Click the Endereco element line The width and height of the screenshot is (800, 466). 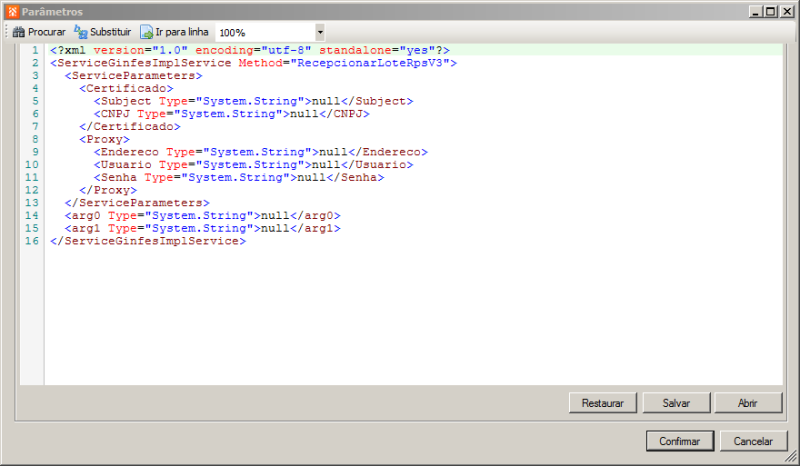261,152
